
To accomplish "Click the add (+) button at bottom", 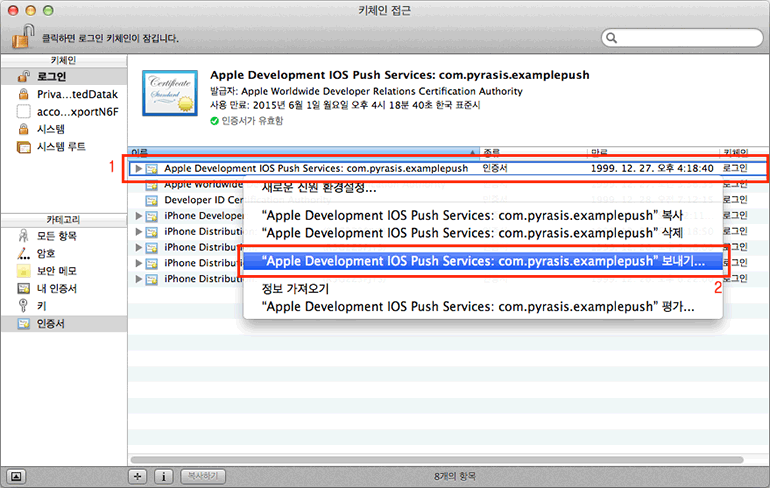I will click(x=138, y=476).
